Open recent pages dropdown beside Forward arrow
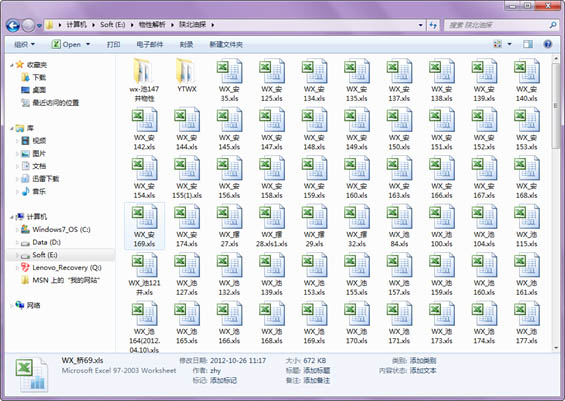The image size is (565, 401). click(x=39, y=26)
